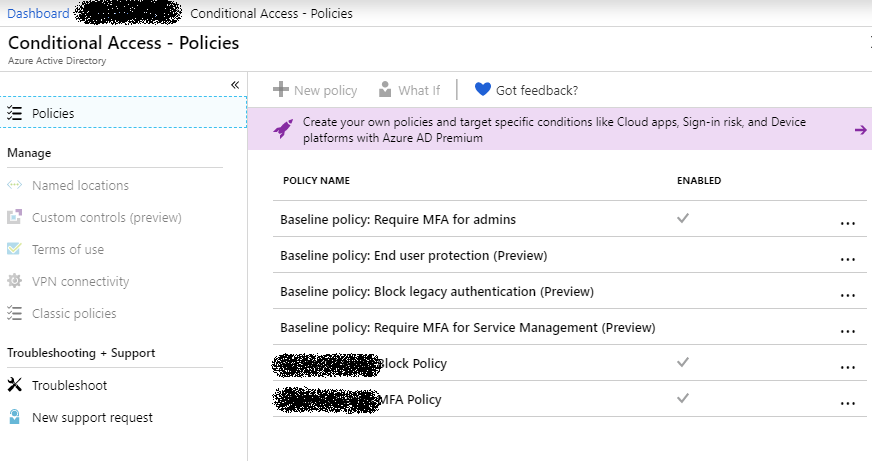This screenshot has height=461, width=872.
Task: Click the Terms of use icon
Action: 14,249
